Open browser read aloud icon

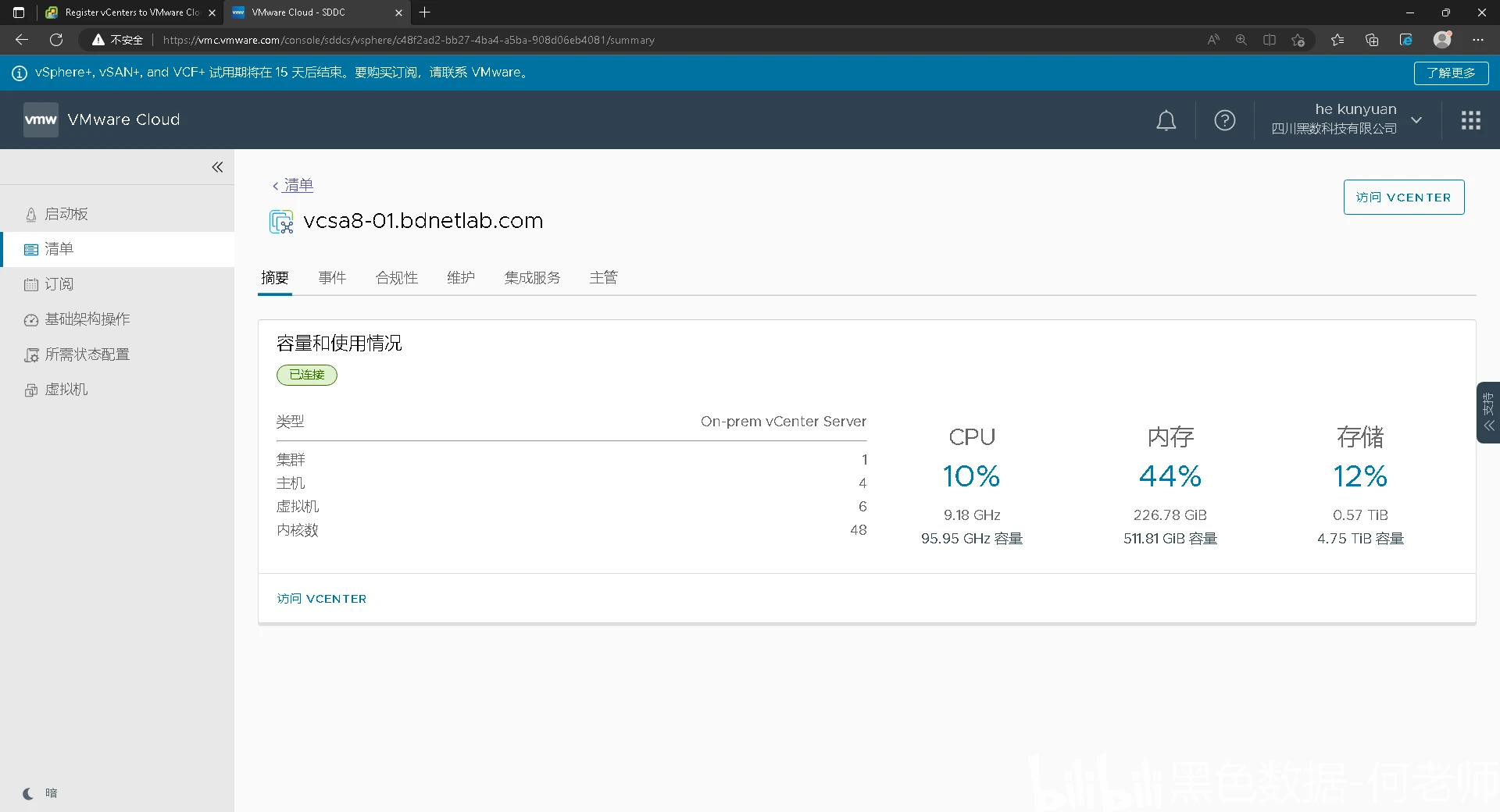tap(1212, 40)
